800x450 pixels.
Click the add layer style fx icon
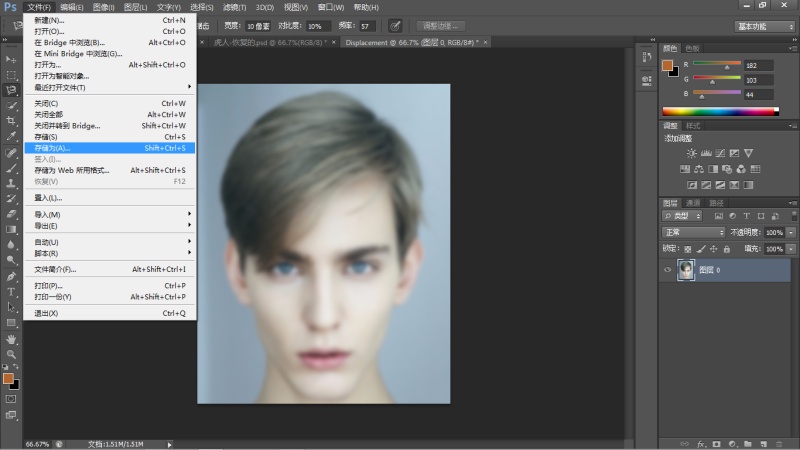[701, 444]
